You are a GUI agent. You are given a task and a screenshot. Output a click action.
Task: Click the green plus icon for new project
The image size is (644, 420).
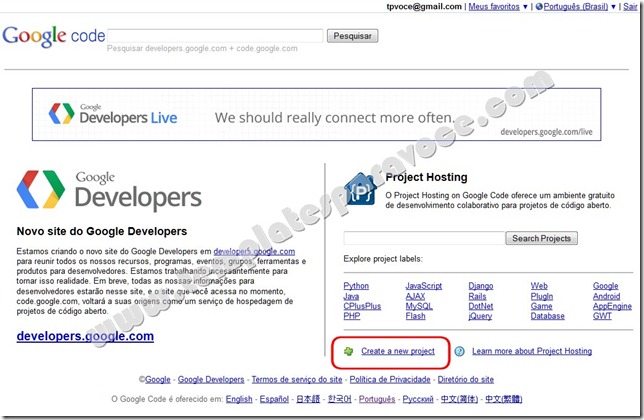(348, 351)
